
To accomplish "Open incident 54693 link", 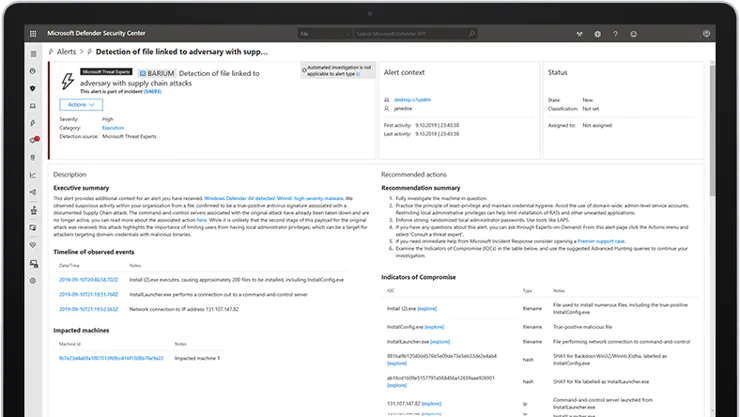I will point(152,92).
